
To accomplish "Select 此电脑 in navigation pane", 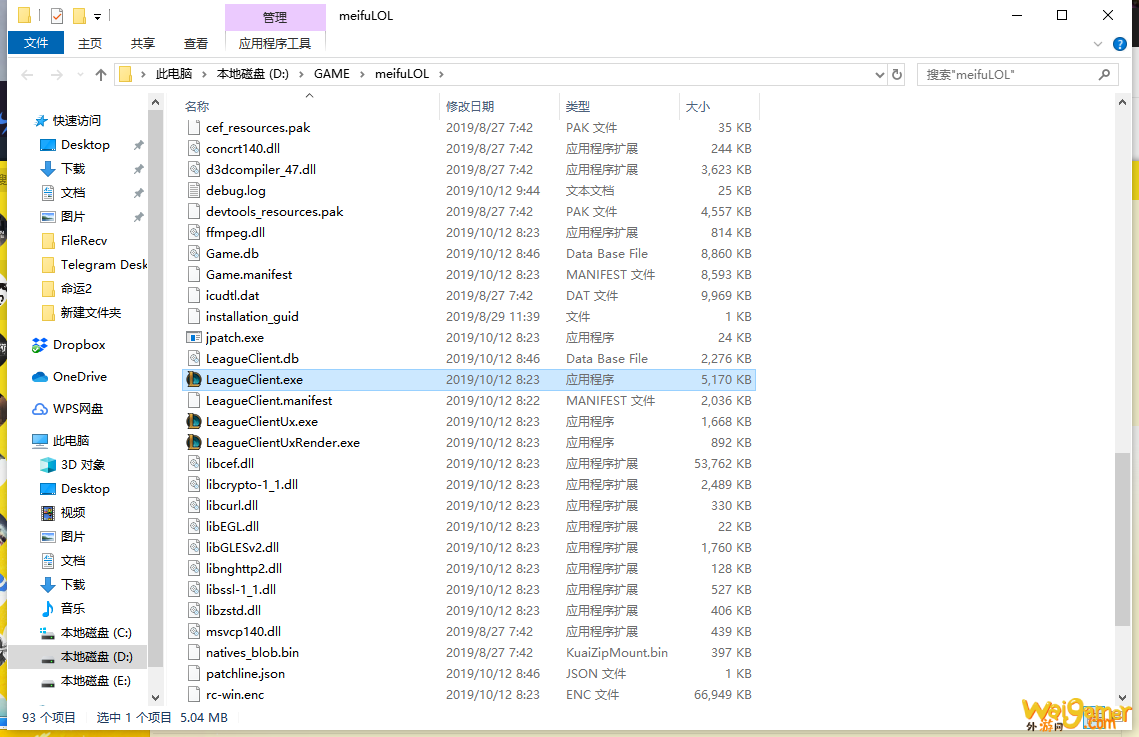I will click(70, 441).
